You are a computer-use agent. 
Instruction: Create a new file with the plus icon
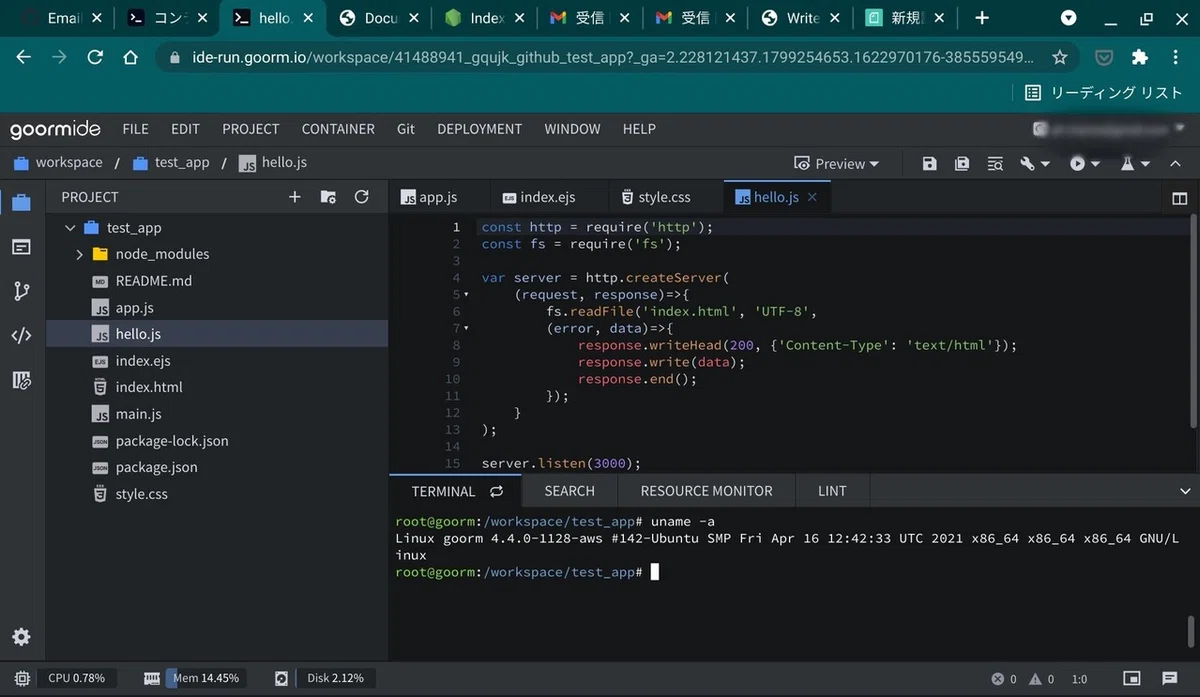295,197
